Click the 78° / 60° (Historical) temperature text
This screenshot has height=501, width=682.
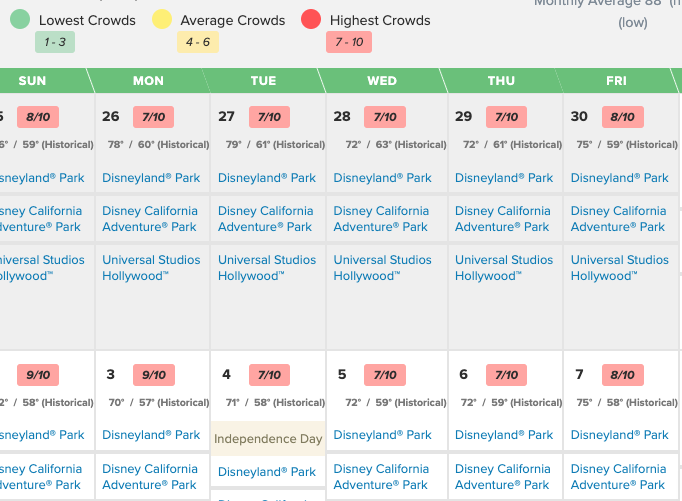pyautogui.click(x=158, y=144)
